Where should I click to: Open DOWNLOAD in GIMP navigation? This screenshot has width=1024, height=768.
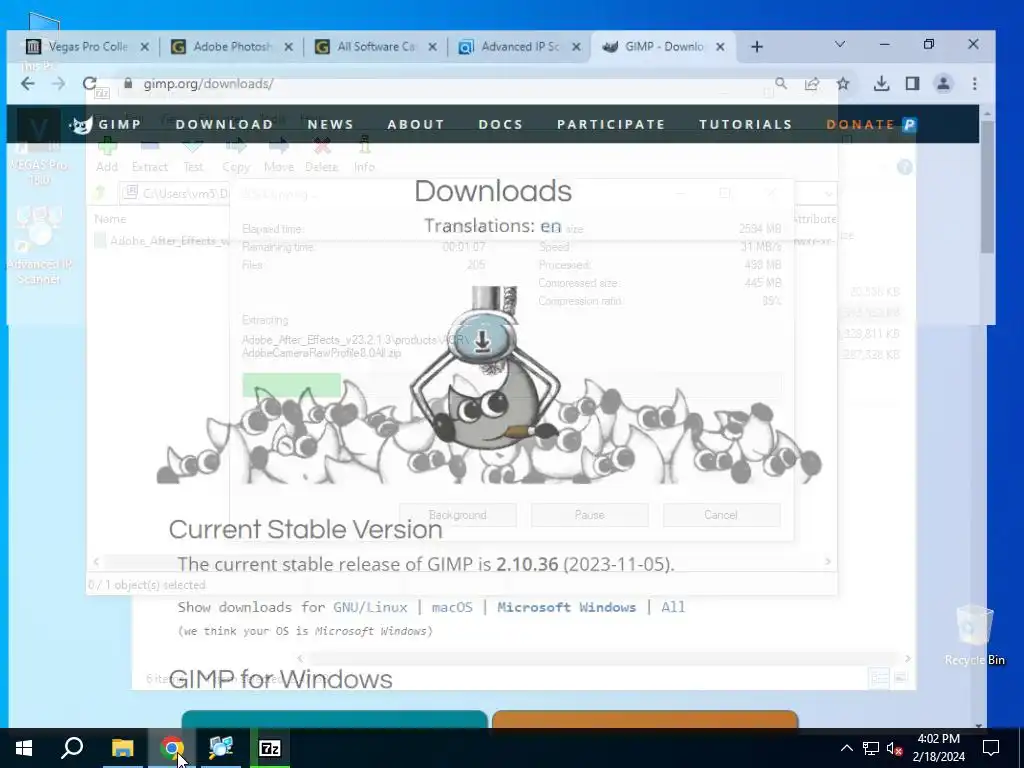pyautogui.click(x=225, y=124)
